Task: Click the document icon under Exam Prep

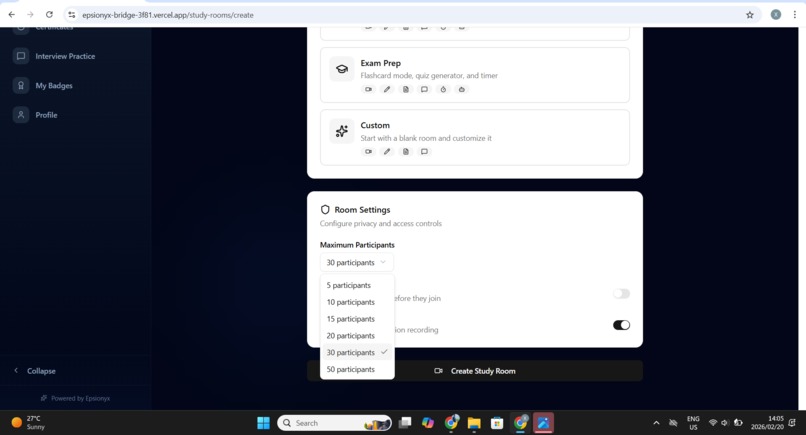Action: 406,89
